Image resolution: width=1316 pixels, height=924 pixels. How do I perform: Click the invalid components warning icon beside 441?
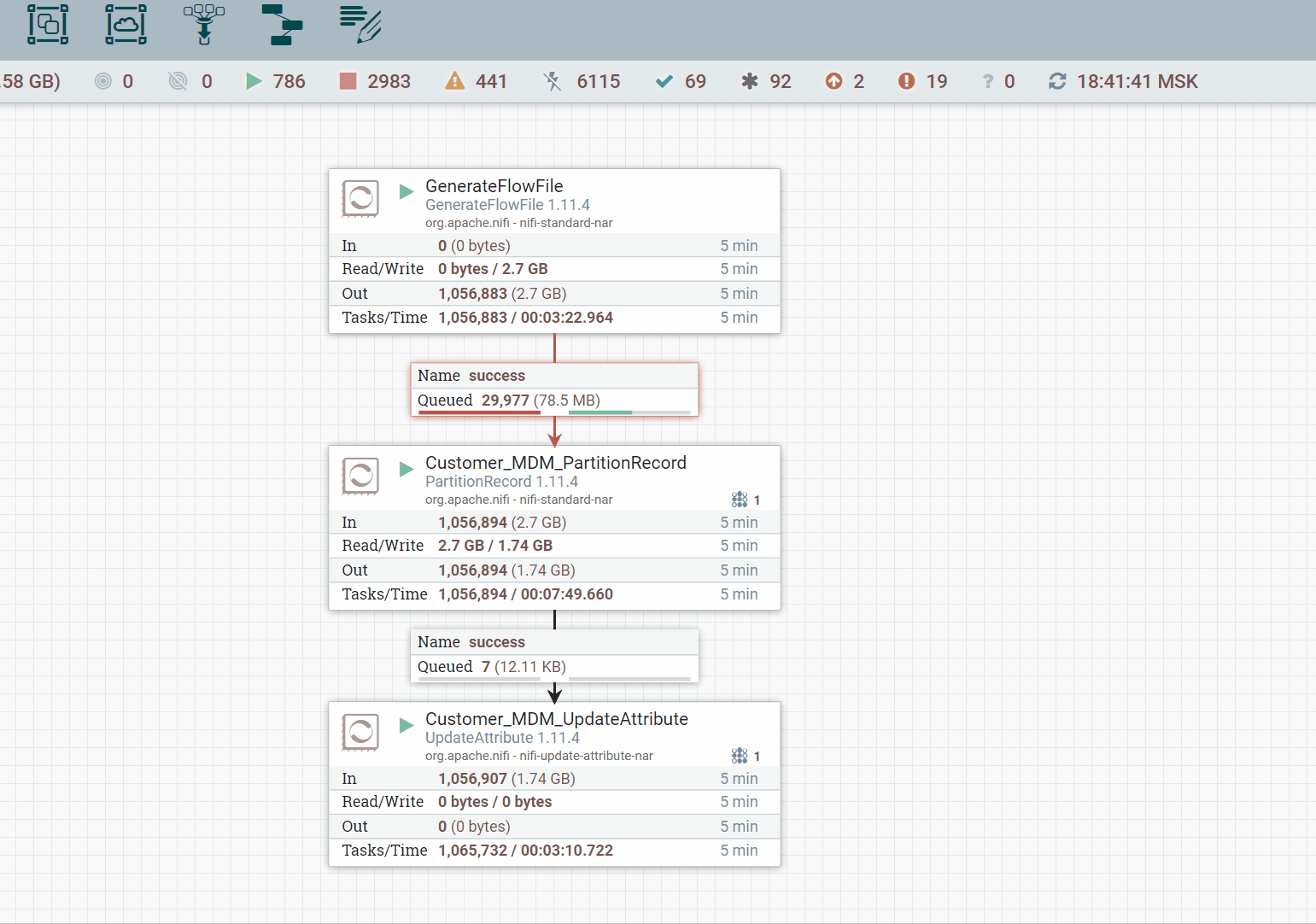[x=455, y=81]
